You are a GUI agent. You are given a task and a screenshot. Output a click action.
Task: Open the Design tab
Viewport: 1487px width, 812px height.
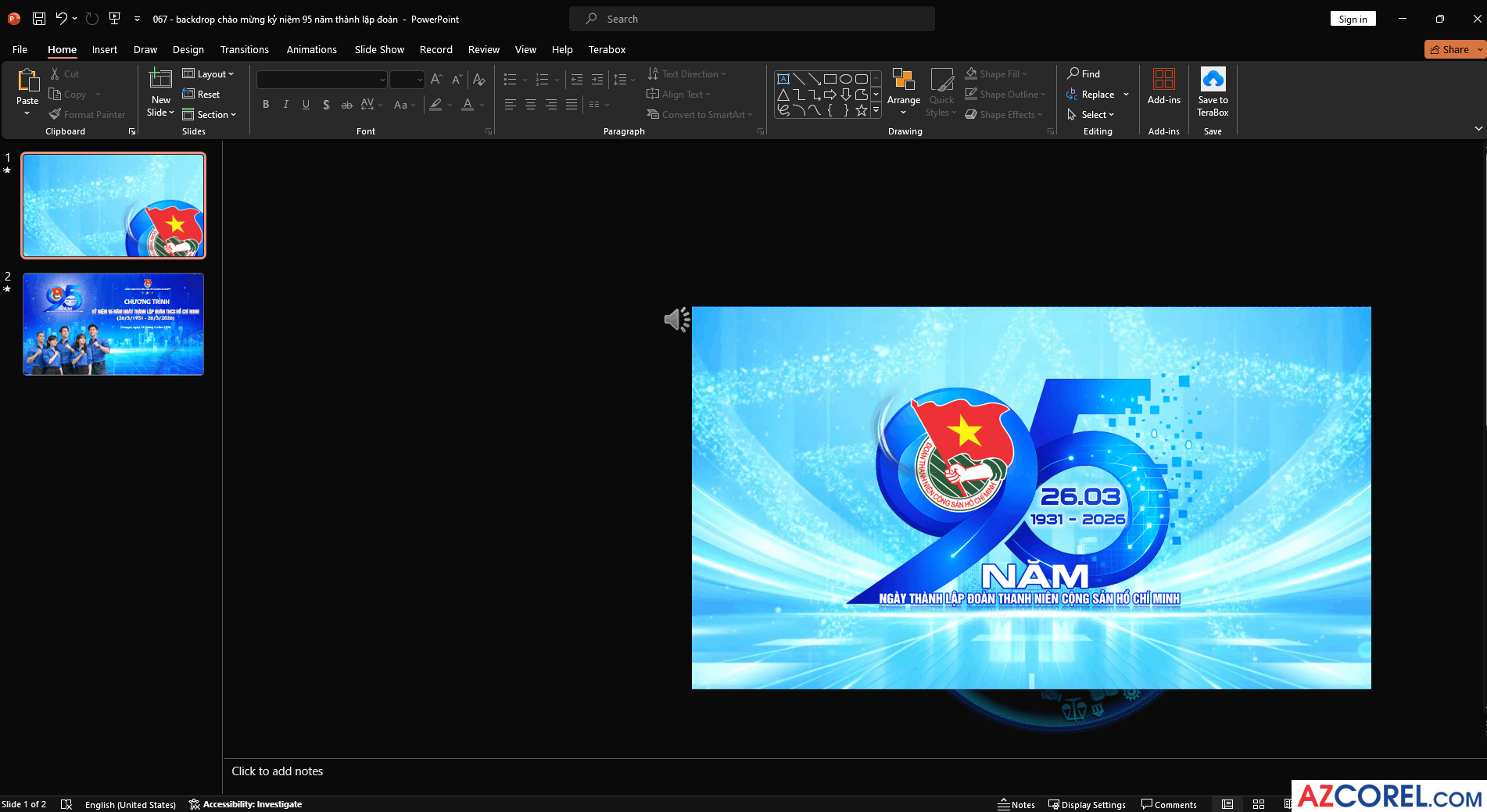pyautogui.click(x=188, y=49)
